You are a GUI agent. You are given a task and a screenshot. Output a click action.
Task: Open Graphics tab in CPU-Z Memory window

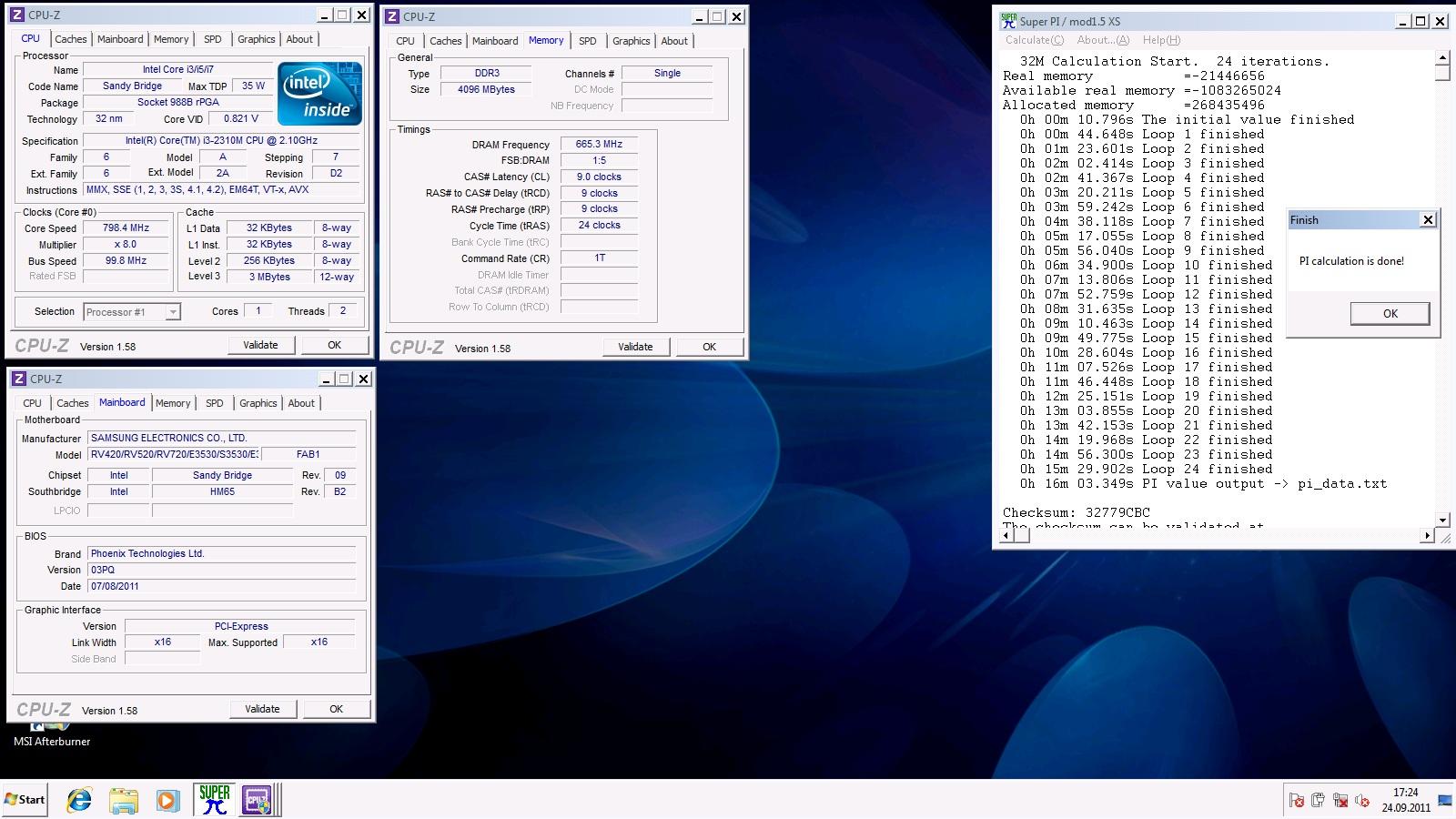632,41
